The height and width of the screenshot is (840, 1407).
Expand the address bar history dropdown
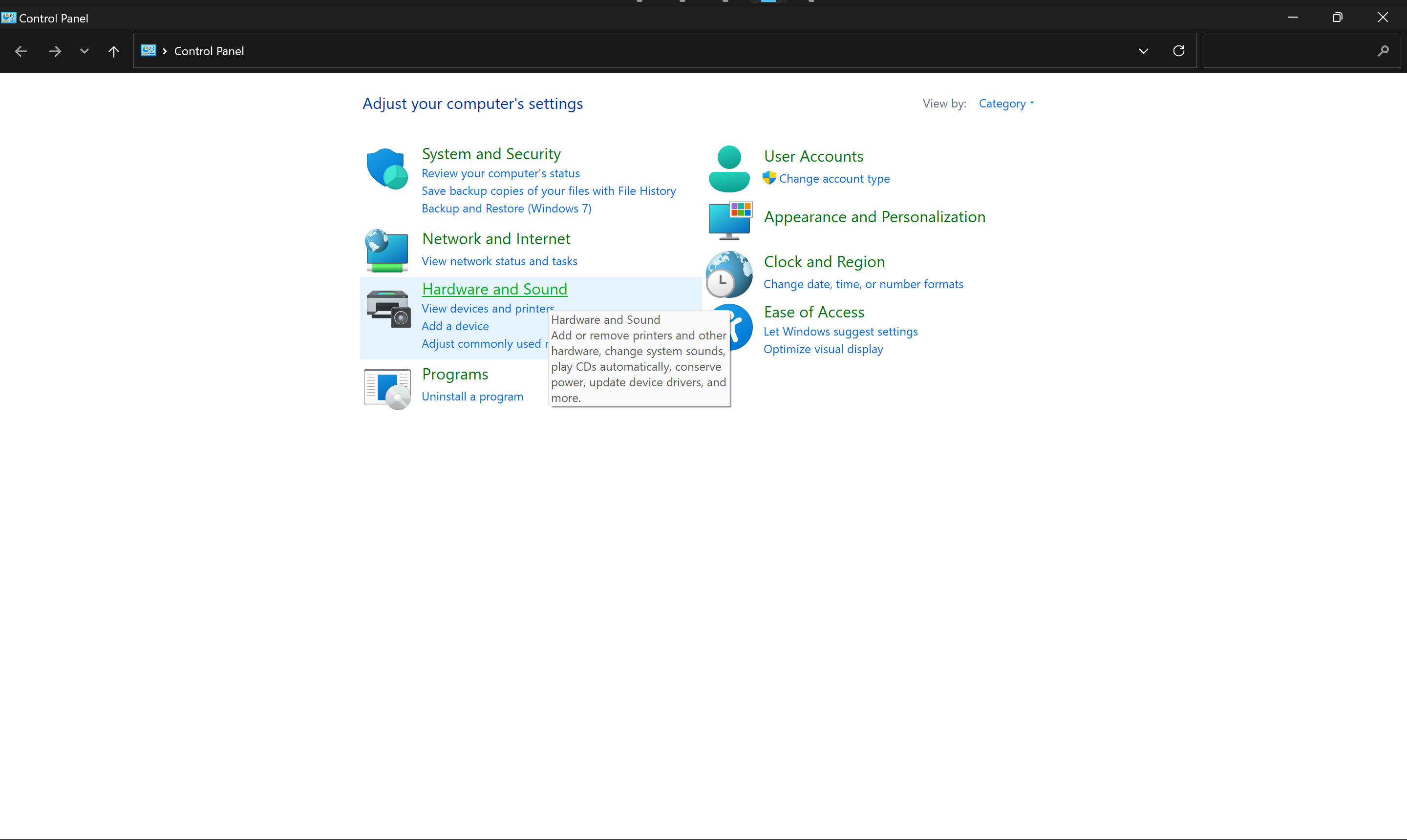coord(1144,51)
